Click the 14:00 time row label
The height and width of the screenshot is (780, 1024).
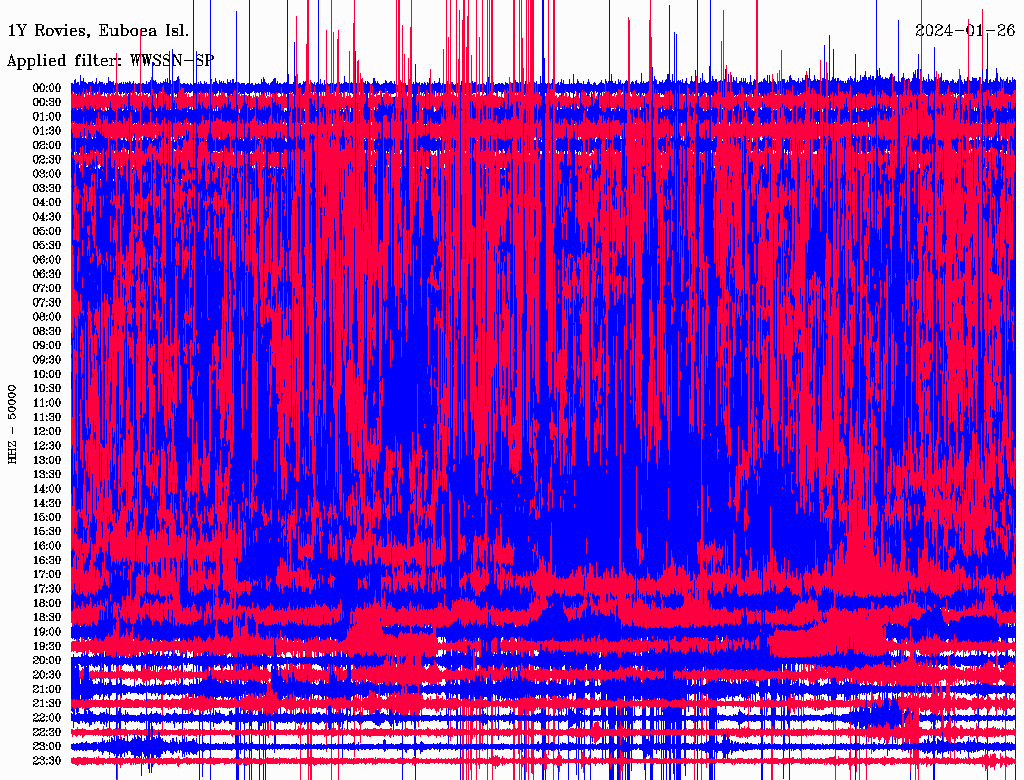coord(47,488)
